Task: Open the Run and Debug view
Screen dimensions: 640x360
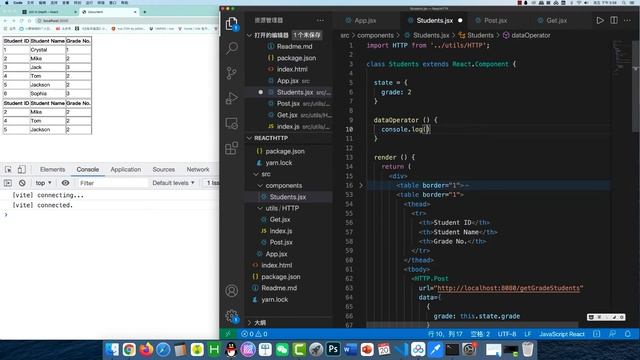Action: click(x=231, y=98)
